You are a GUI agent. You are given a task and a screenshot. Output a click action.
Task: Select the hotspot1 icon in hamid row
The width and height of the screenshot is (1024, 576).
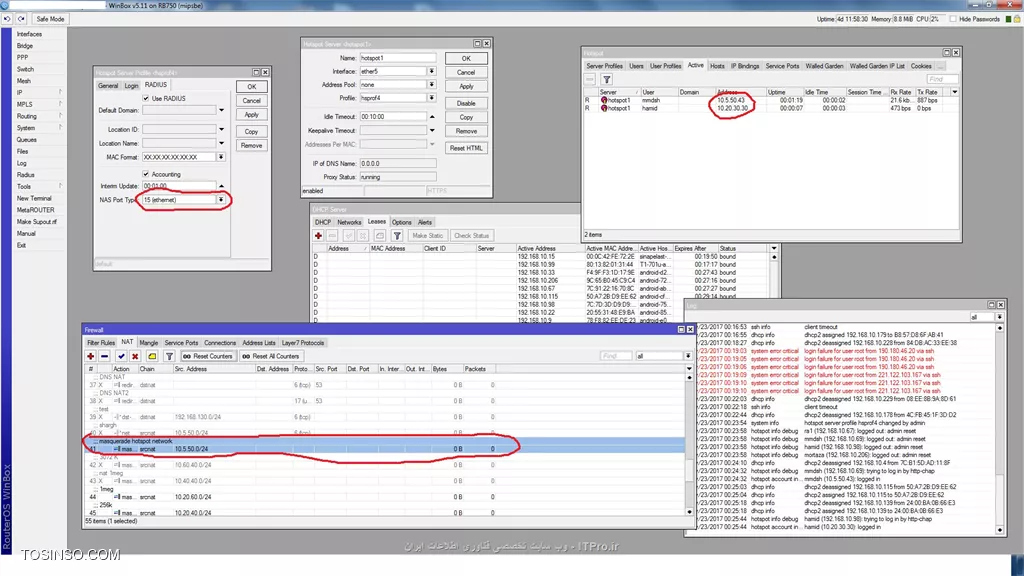(x=604, y=108)
